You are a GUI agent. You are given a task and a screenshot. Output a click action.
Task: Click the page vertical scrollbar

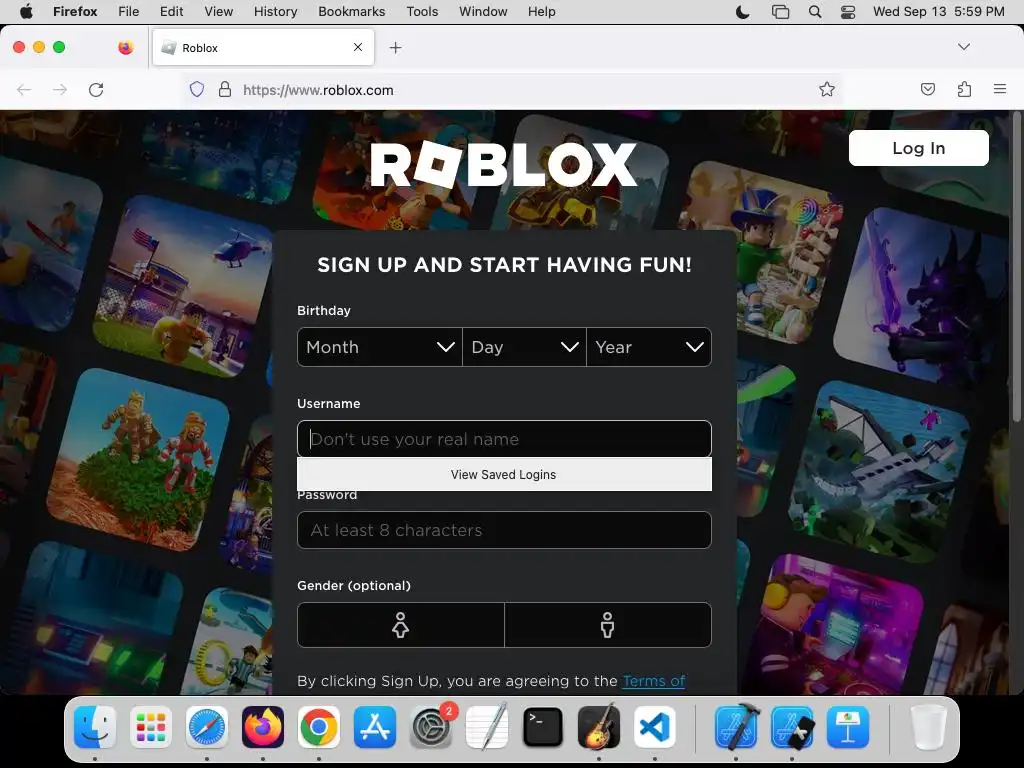(1016, 267)
